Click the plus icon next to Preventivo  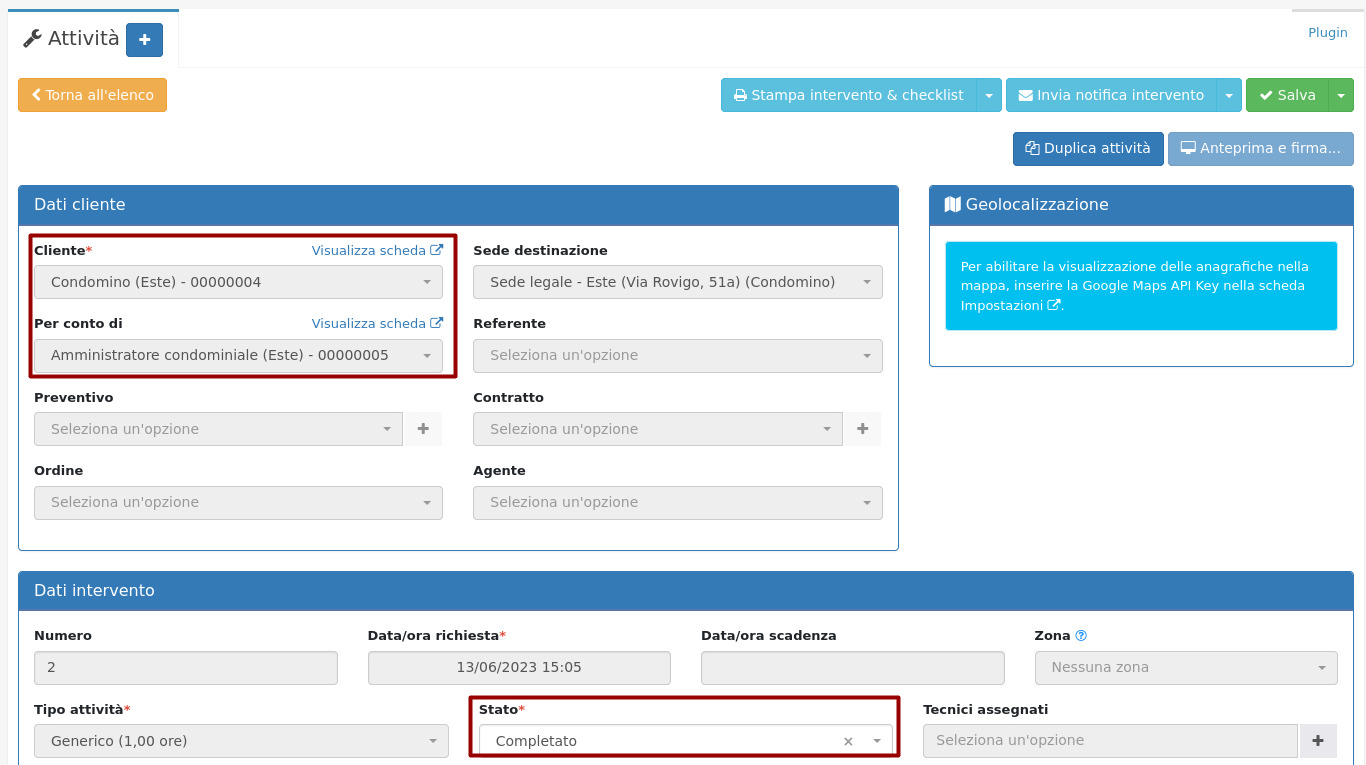click(x=423, y=429)
